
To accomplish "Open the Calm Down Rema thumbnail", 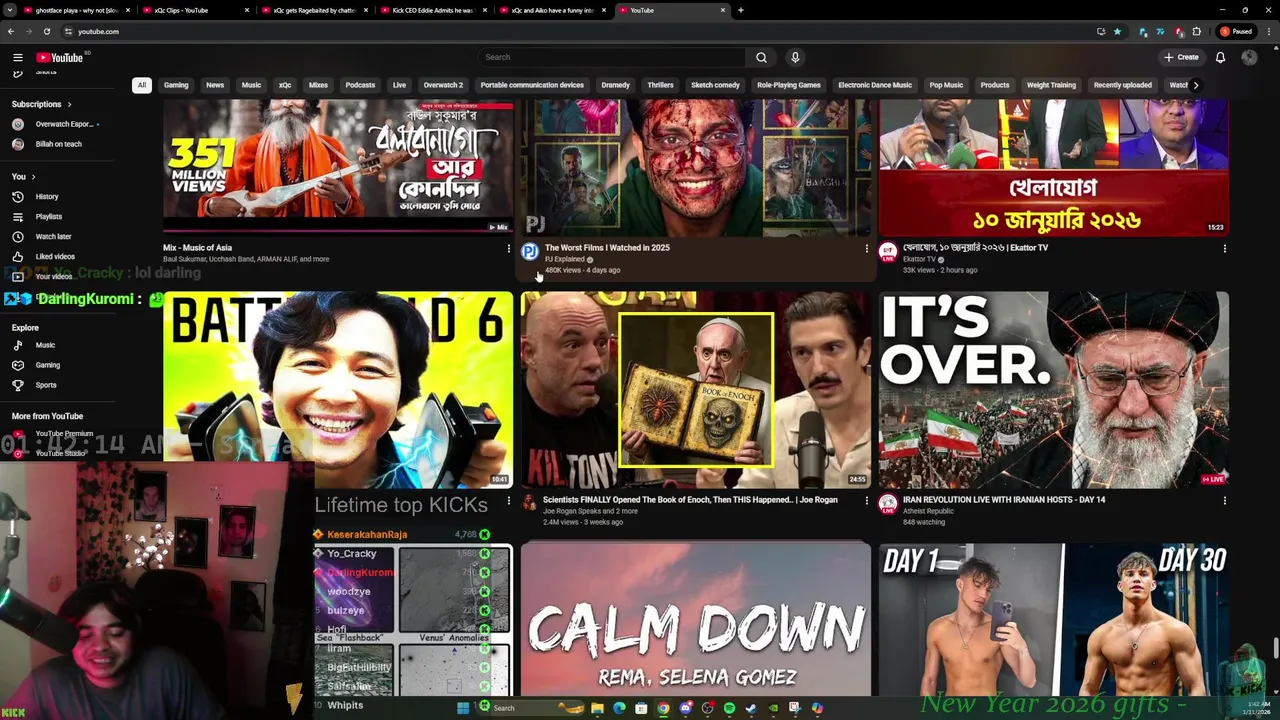I will 696,620.
